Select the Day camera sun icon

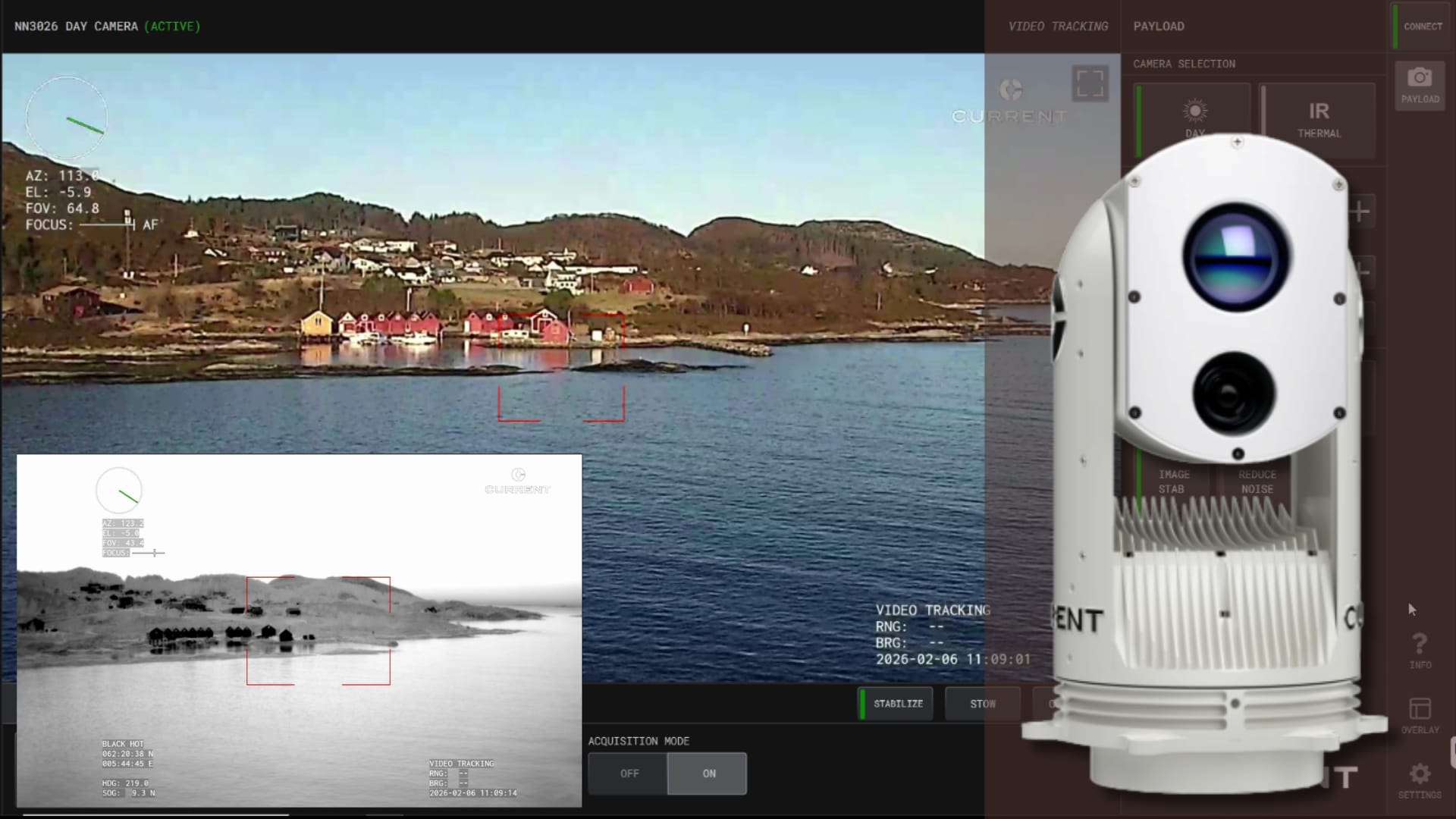click(x=1194, y=112)
